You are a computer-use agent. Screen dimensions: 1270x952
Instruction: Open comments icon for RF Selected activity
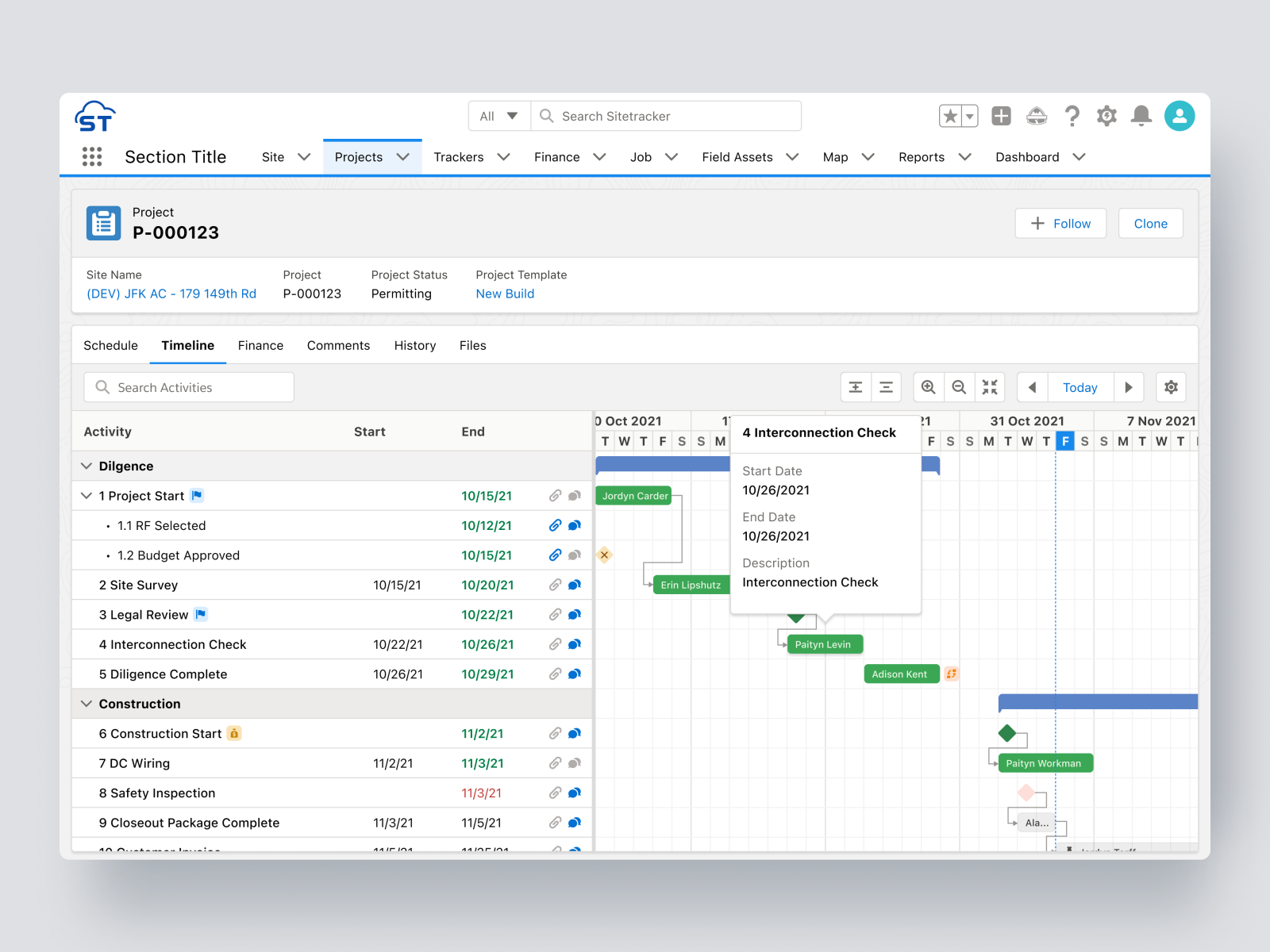[575, 525]
